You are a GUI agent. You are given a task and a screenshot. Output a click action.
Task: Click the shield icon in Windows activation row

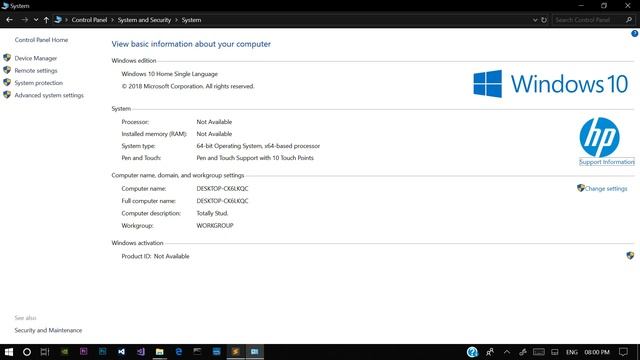(x=630, y=256)
